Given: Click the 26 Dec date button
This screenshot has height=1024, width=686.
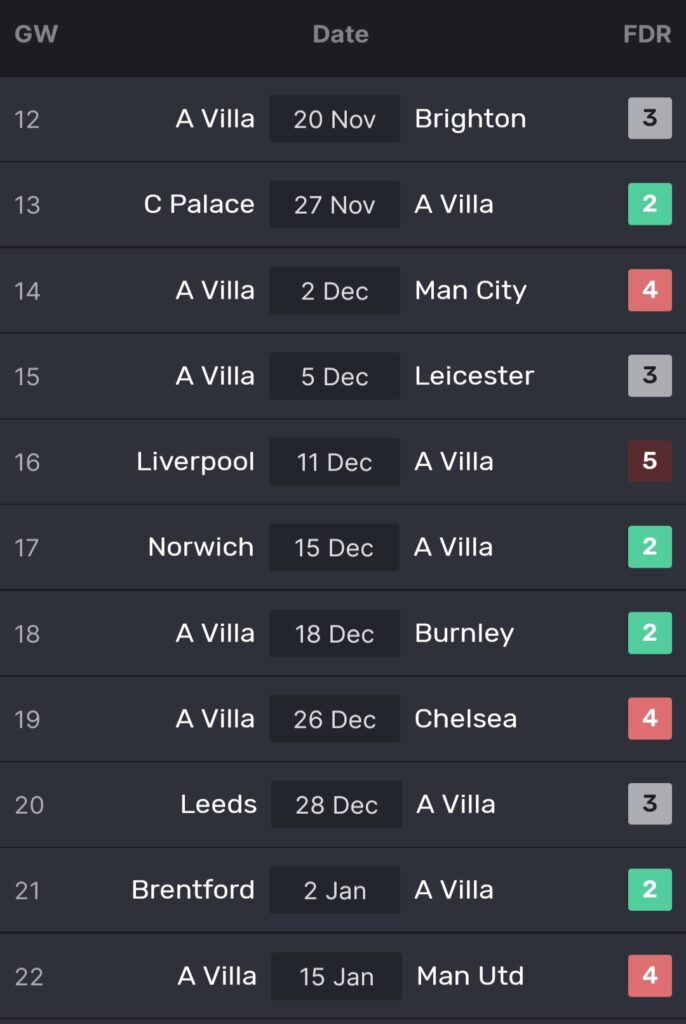Looking at the screenshot, I should 334,719.
